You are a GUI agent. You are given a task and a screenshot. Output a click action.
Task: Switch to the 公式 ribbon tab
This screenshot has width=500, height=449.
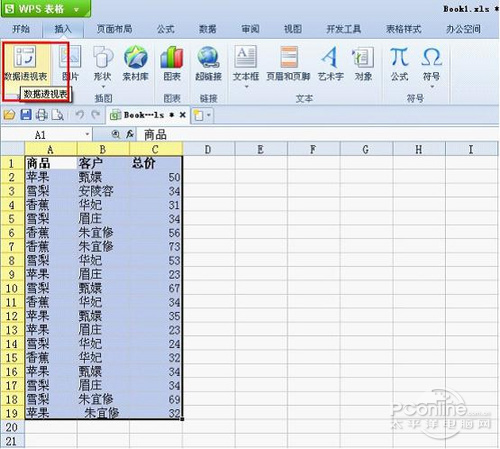point(166,29)
